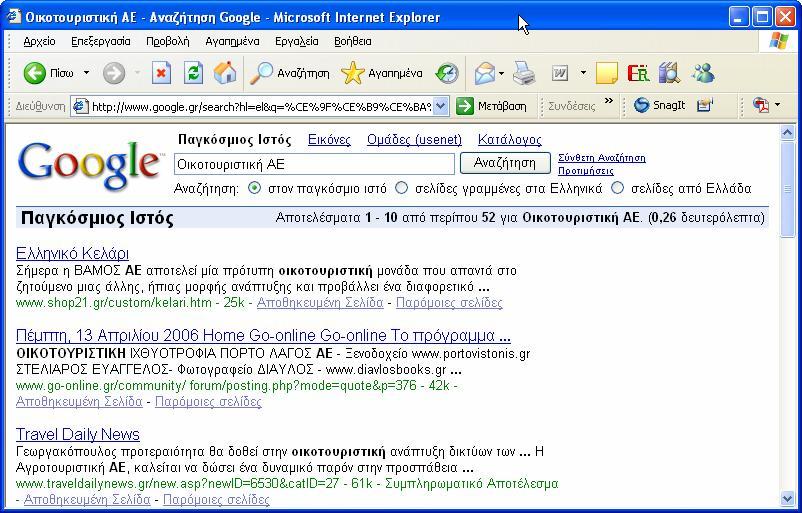The width and height of the screenshot is (802, 513).
Task: Click the SnagIt window icon beside SnagIt label
Action: click(x=705, y=105)
